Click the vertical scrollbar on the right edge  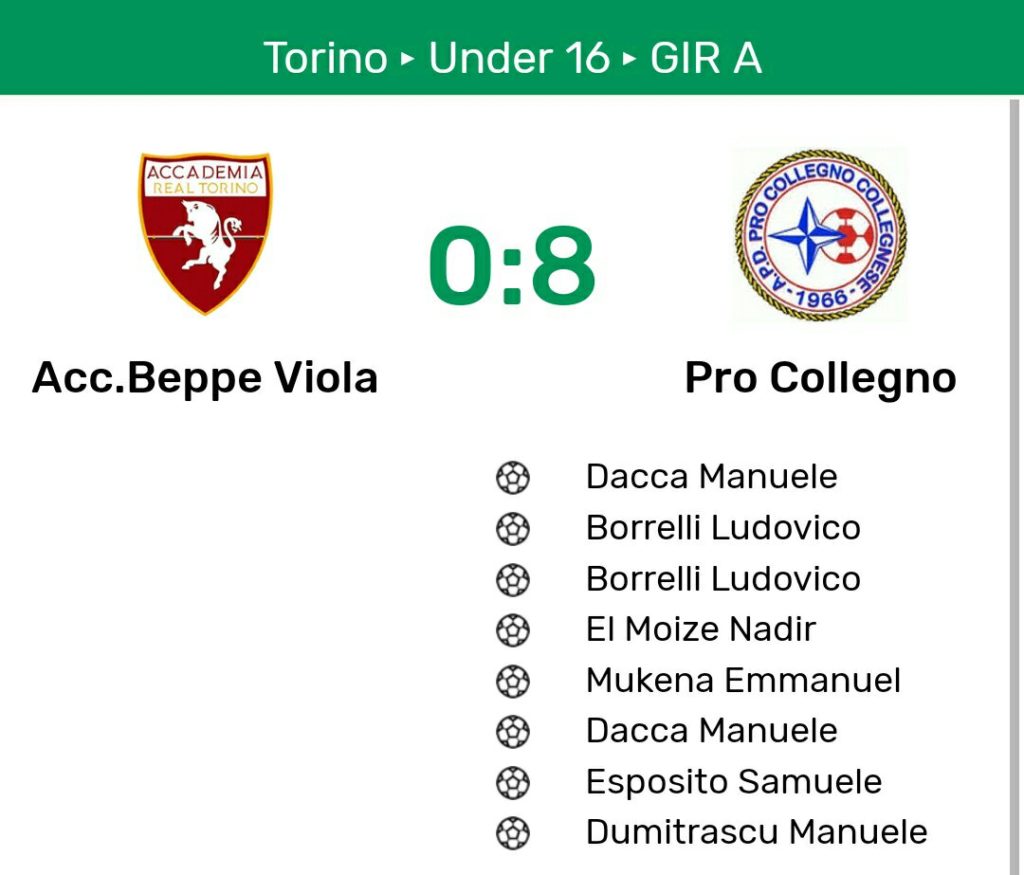[1014, 486]
